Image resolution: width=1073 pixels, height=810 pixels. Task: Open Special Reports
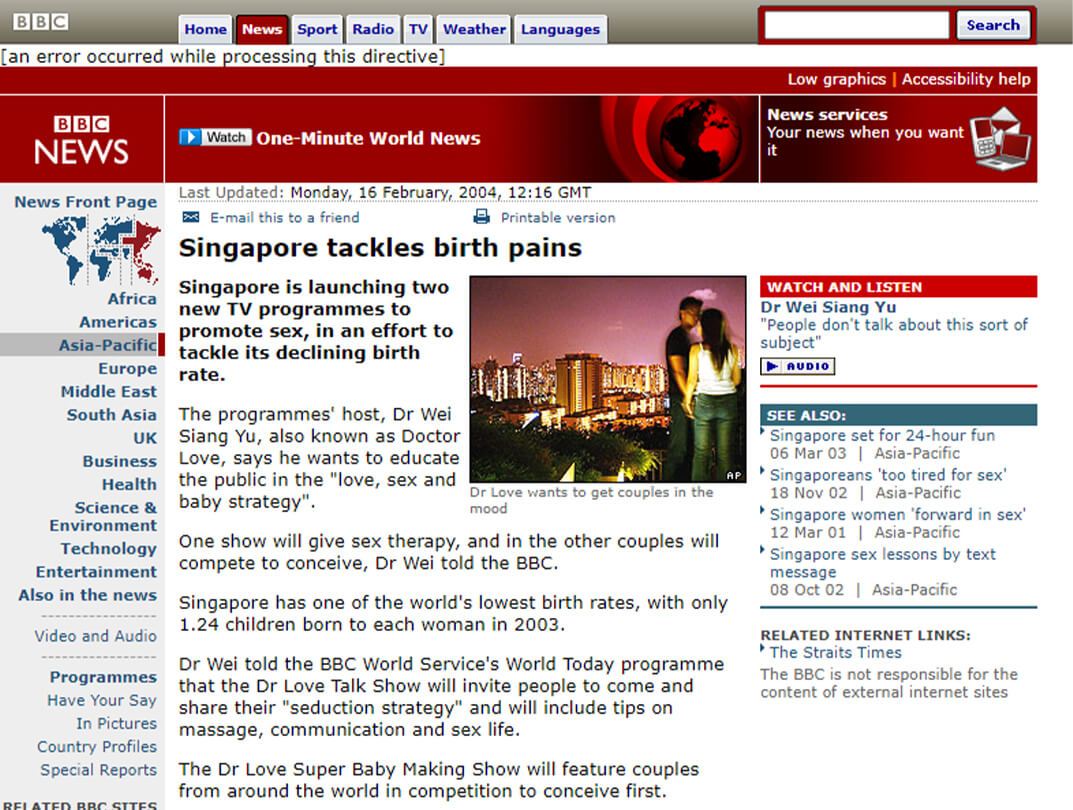coord(99,770)
